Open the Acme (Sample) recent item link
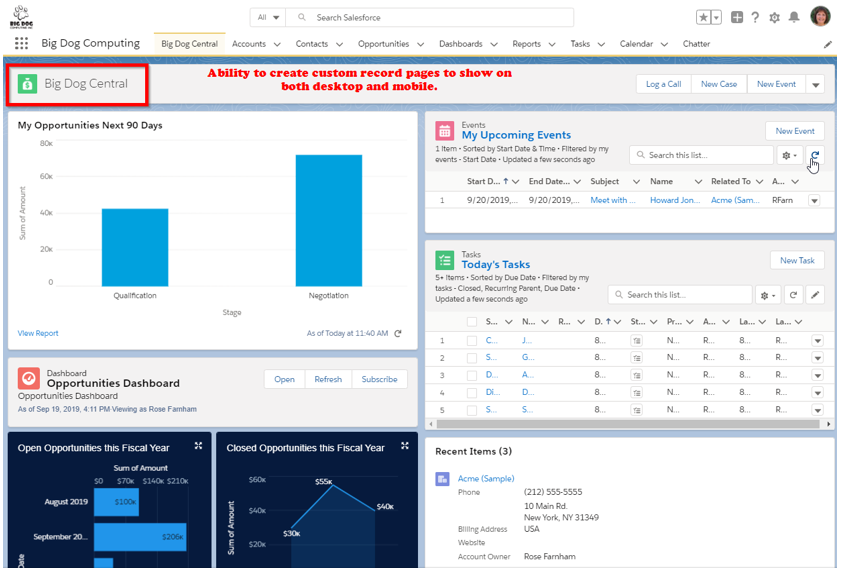This screenshot has width=844, height=574. coord(486,479)
